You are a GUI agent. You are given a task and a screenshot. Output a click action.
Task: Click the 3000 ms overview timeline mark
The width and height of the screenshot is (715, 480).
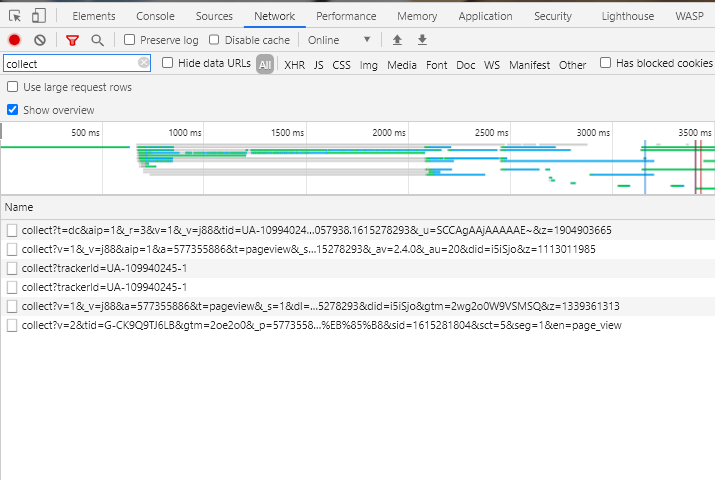pyautogui.click(x=593, y=133)
